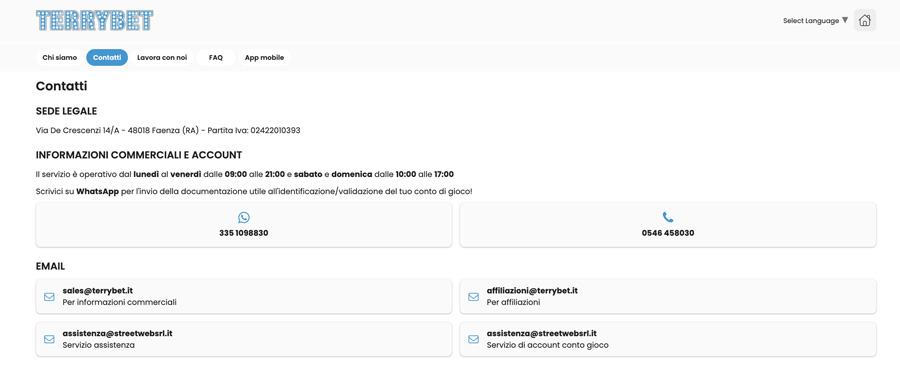Click assistenza@streetwebsrl.it above Servizio di account
The height and width of the screenshot is (369, 900).
[542, 333]
